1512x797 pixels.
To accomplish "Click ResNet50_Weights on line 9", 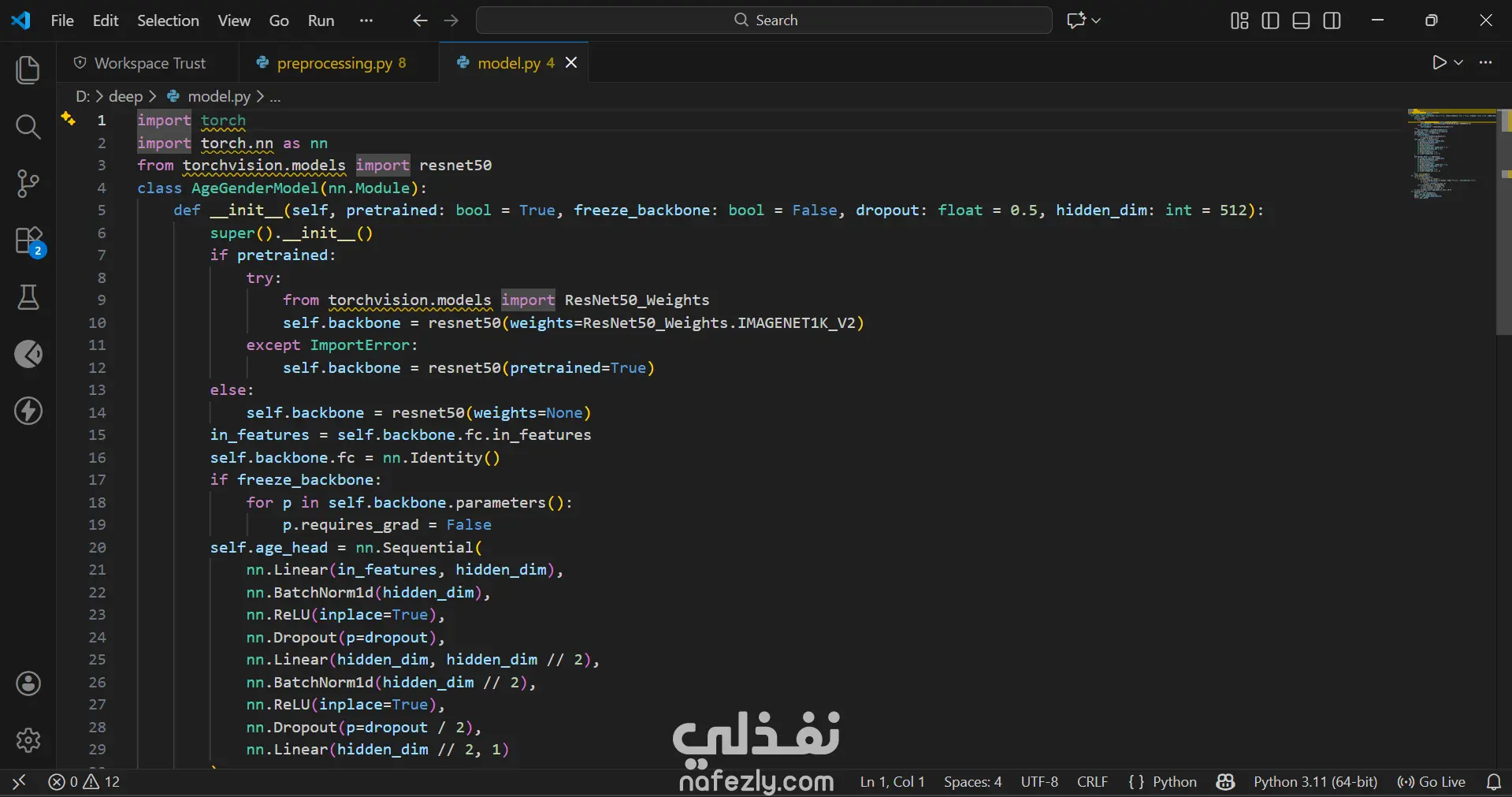I will point(637,300).
